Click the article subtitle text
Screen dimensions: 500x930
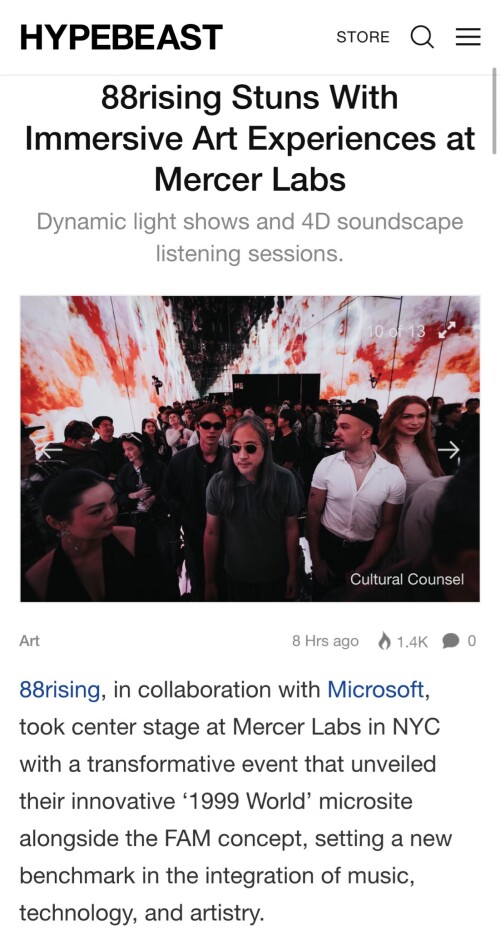tap(250, 237)
